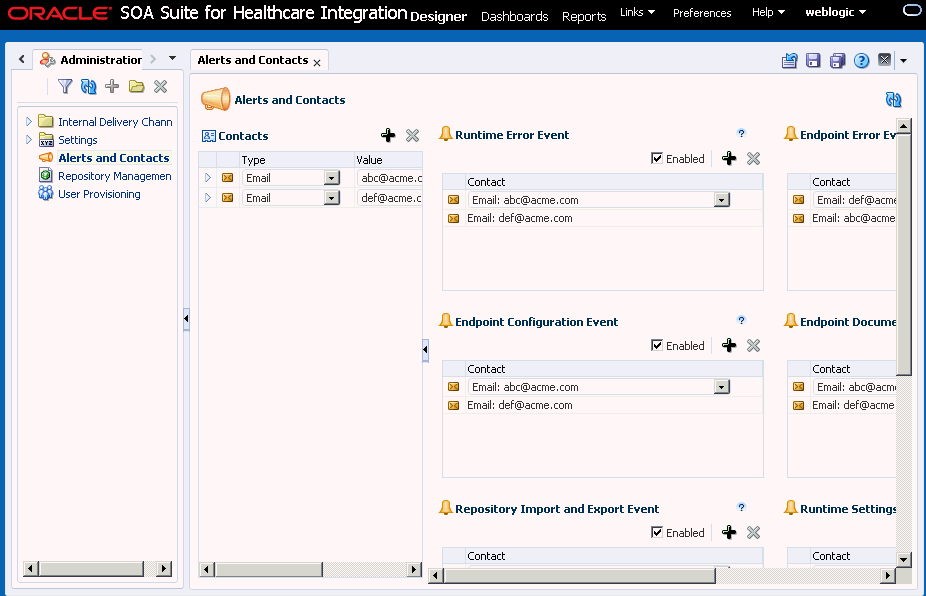Open help for Repository Import and Export Event
Screen dimensions: 926x596
741,507
